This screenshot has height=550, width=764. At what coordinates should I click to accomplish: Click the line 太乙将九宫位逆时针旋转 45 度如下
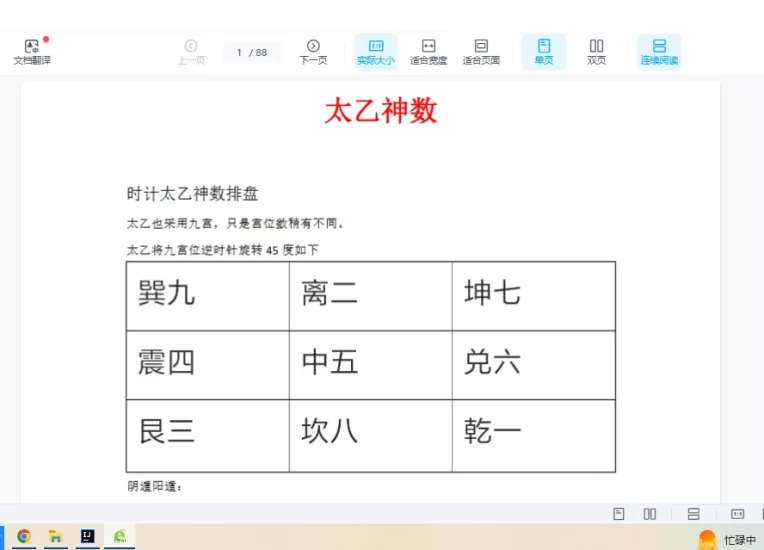[x=222, y=250]
